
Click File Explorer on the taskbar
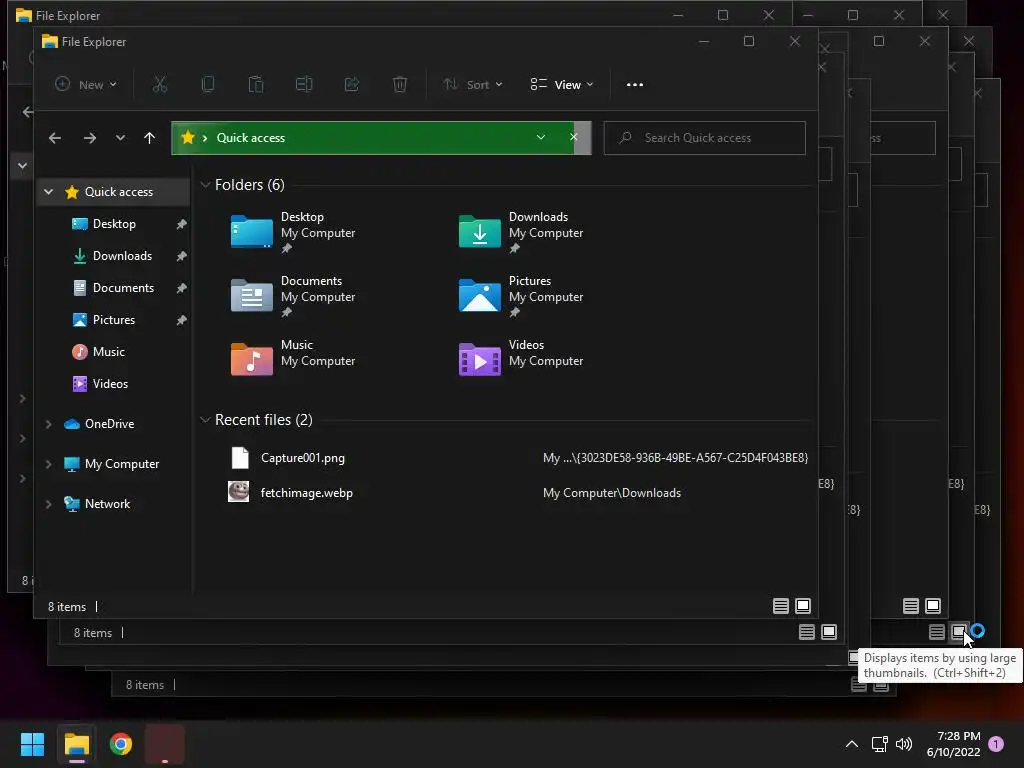tap(76, 744)
